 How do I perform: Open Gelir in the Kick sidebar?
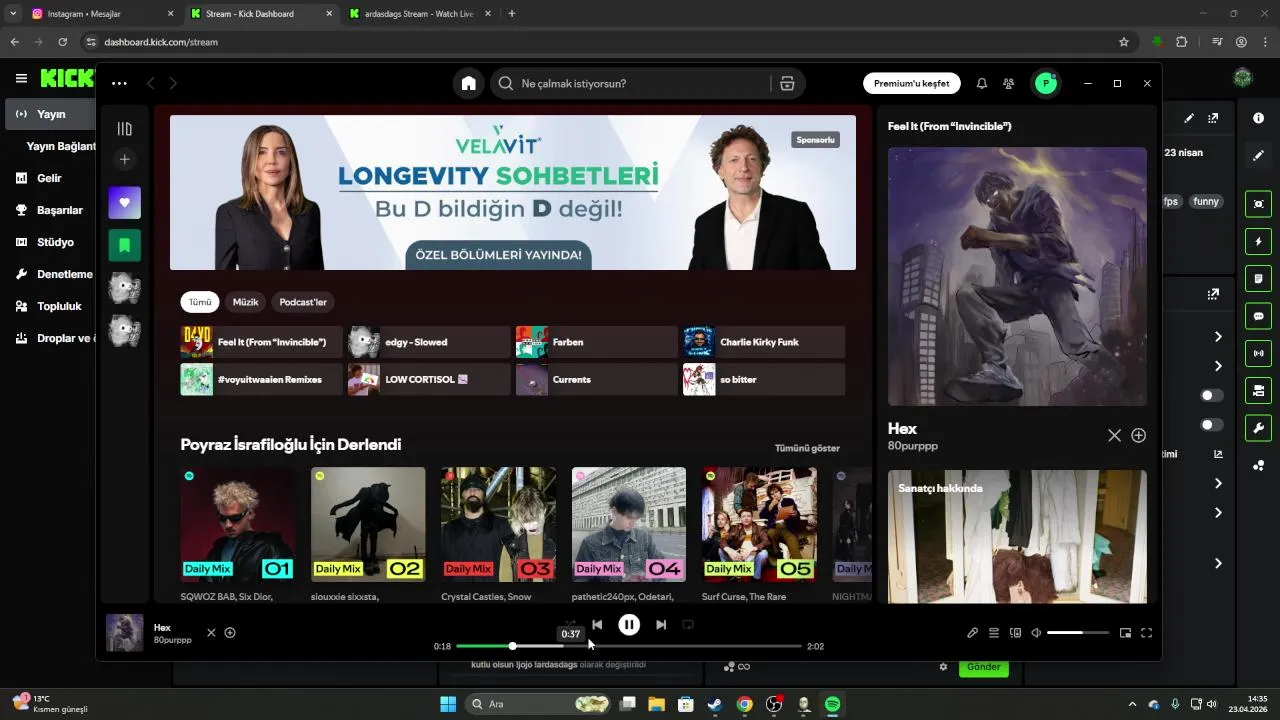point(49,178)
